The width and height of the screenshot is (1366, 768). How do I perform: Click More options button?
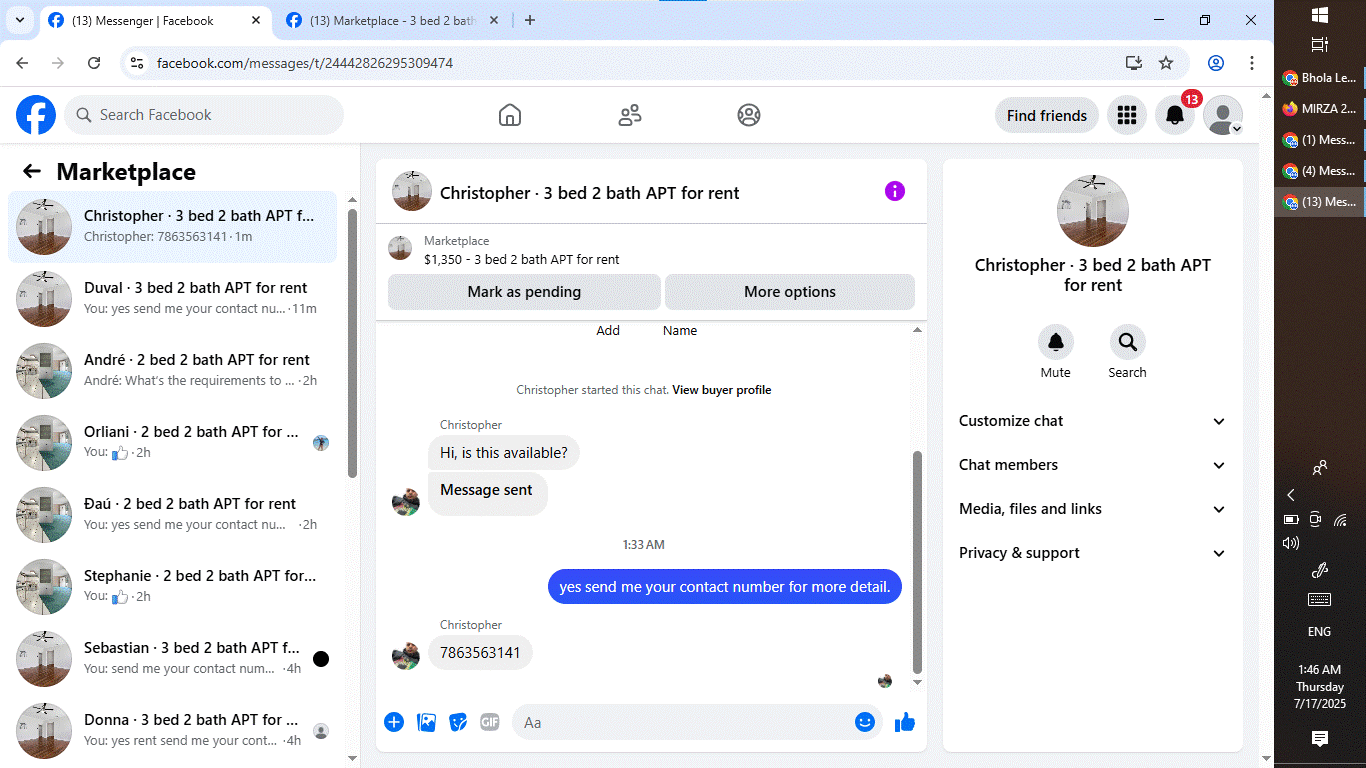(790, 292)
